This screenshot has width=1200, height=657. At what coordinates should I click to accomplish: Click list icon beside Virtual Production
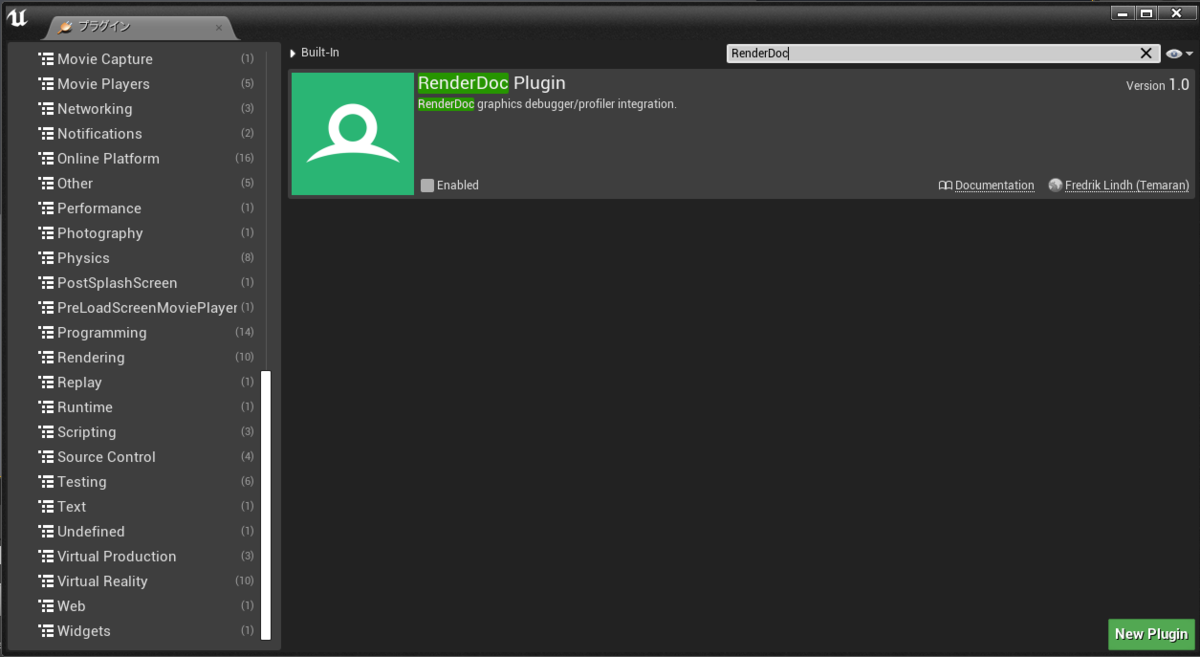[46, 557]
